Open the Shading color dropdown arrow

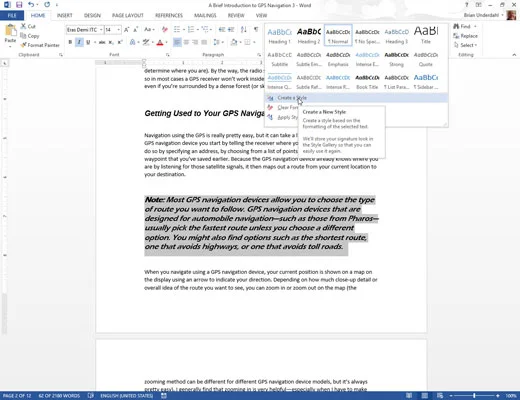pyautogui.click(x=240, y=42)
